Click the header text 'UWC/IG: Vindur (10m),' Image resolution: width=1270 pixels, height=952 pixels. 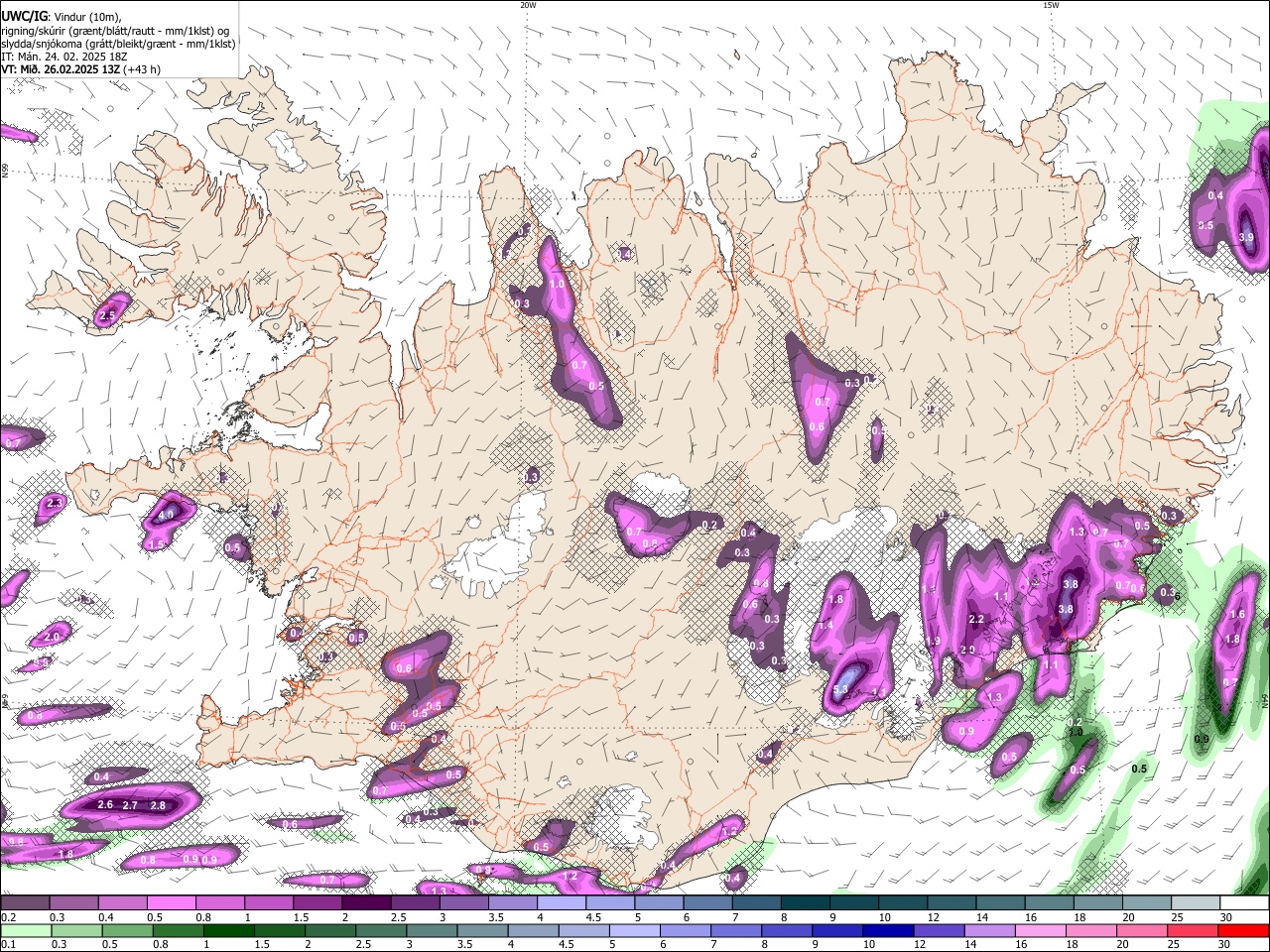62,16
